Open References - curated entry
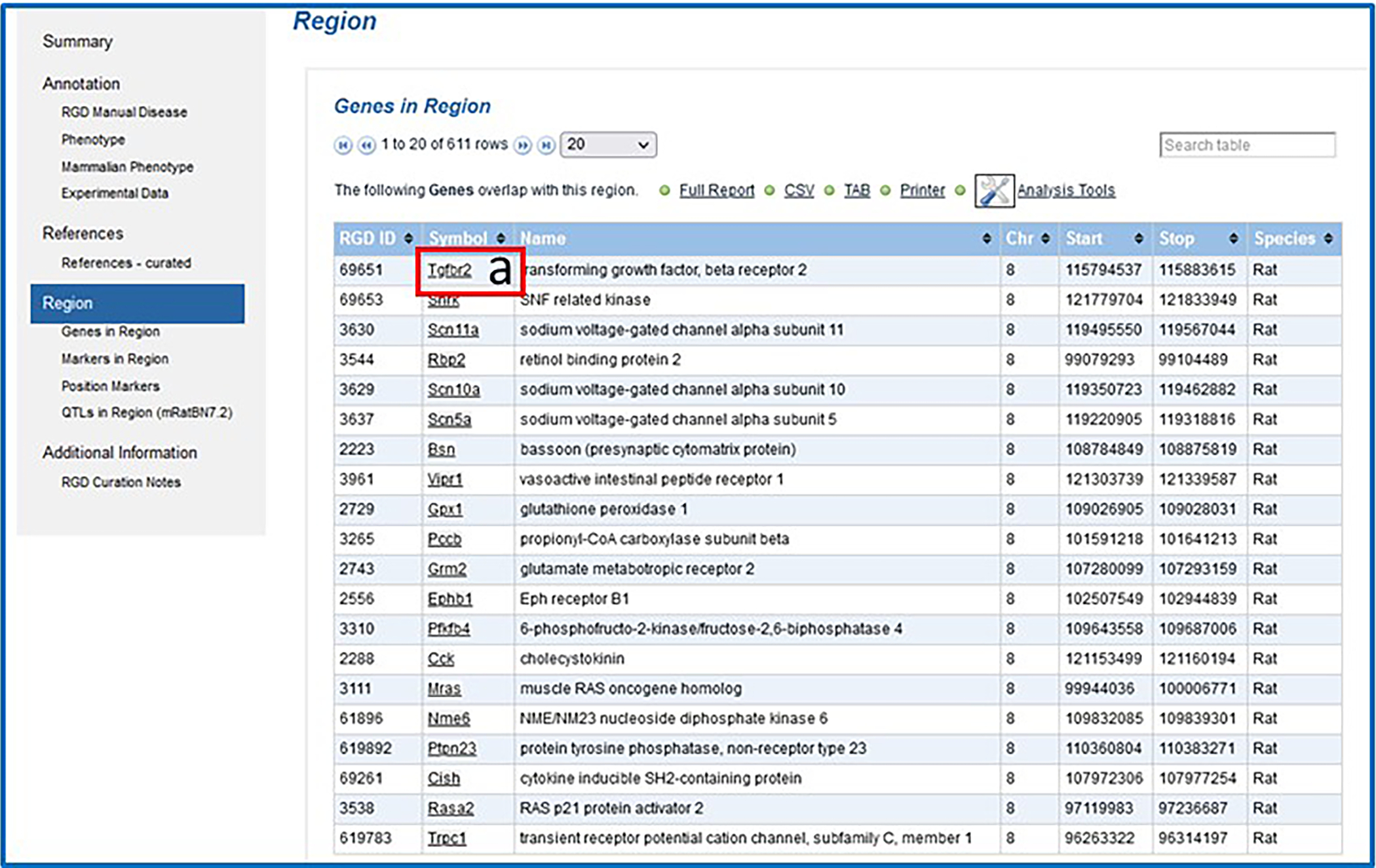 coord(126,263)
